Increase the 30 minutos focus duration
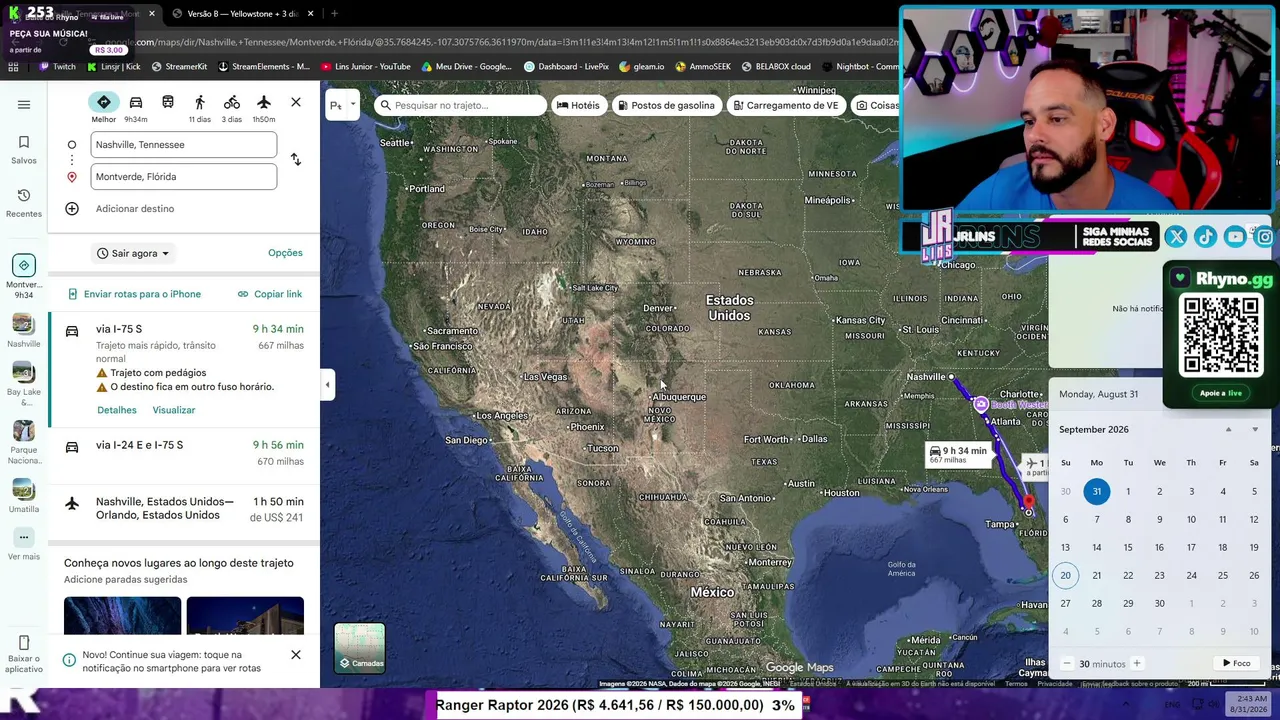 (1137, 664)
